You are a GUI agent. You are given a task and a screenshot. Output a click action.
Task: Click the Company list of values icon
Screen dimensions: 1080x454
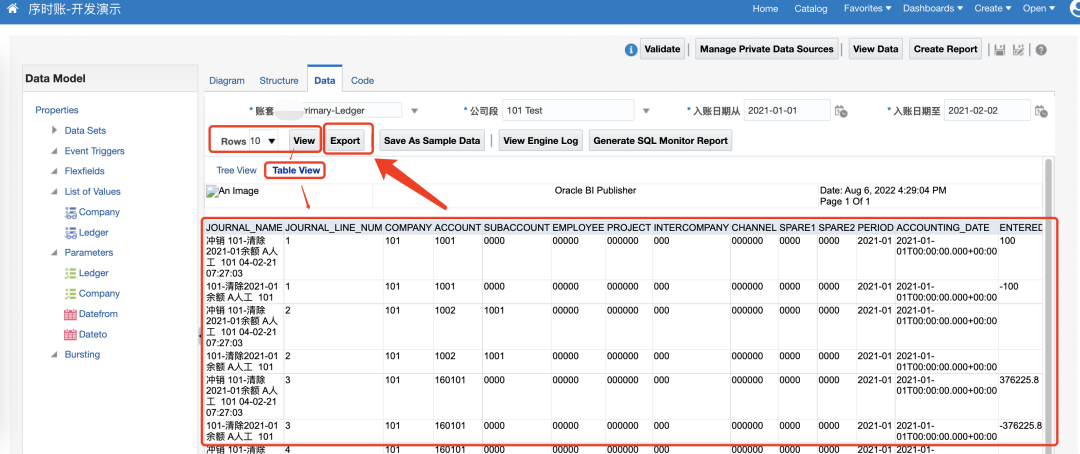click(x=70, y=212)
